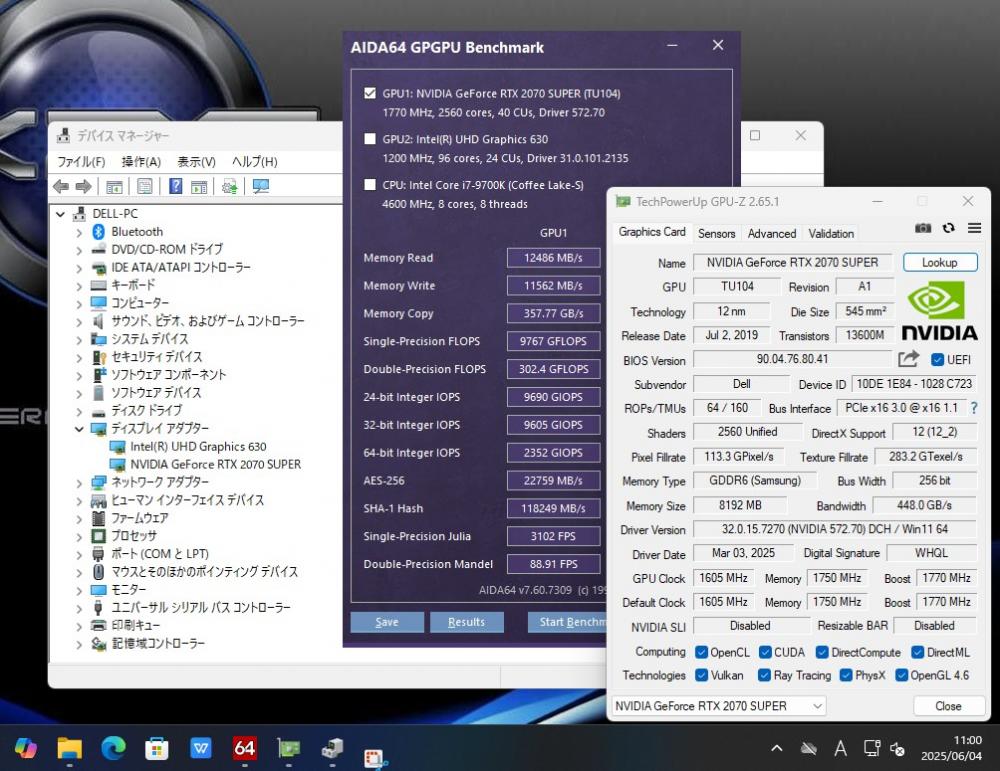Click the GPU-Z Name field

[x=793, y=262]
